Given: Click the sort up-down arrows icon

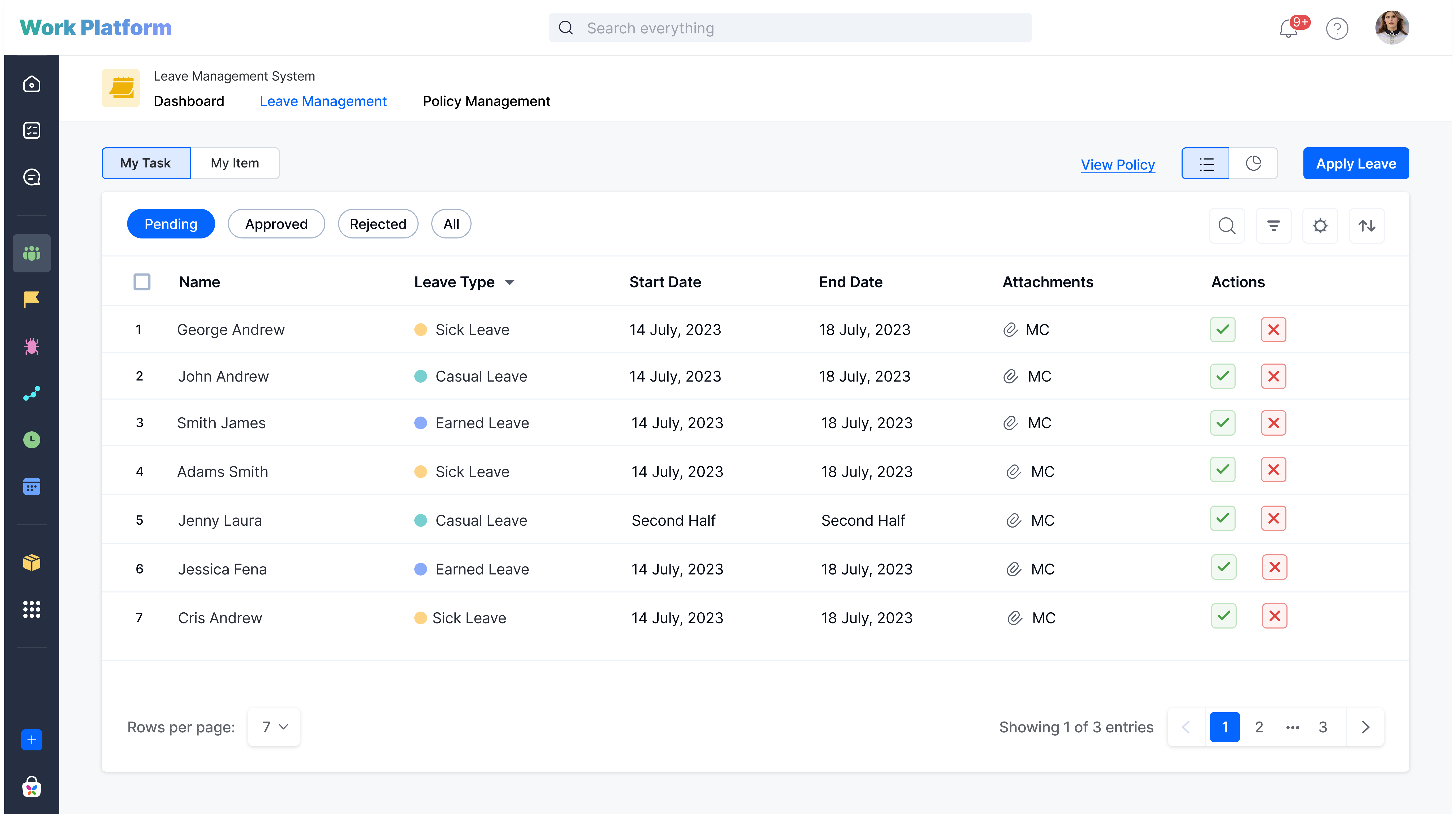Looking at the screenshot, I should (1367, 225).
